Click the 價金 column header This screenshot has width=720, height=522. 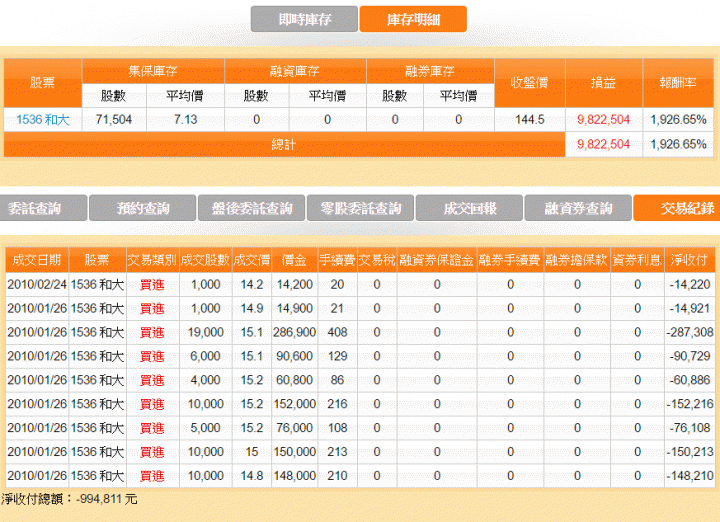294,260
